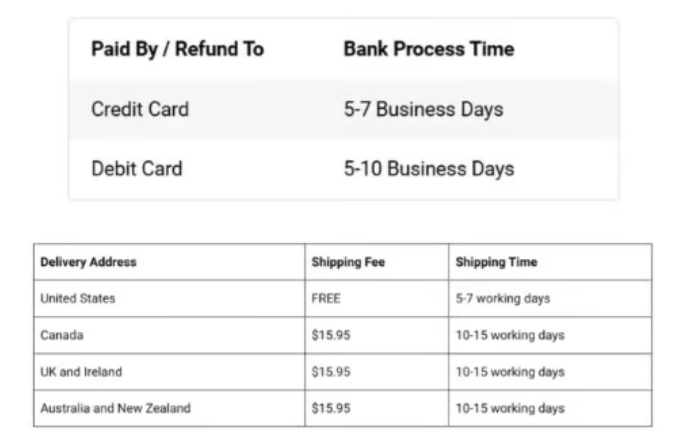686x436 pixels.
Task: Click the "5-10 Business Days" cell
Action: pos(428,168)
